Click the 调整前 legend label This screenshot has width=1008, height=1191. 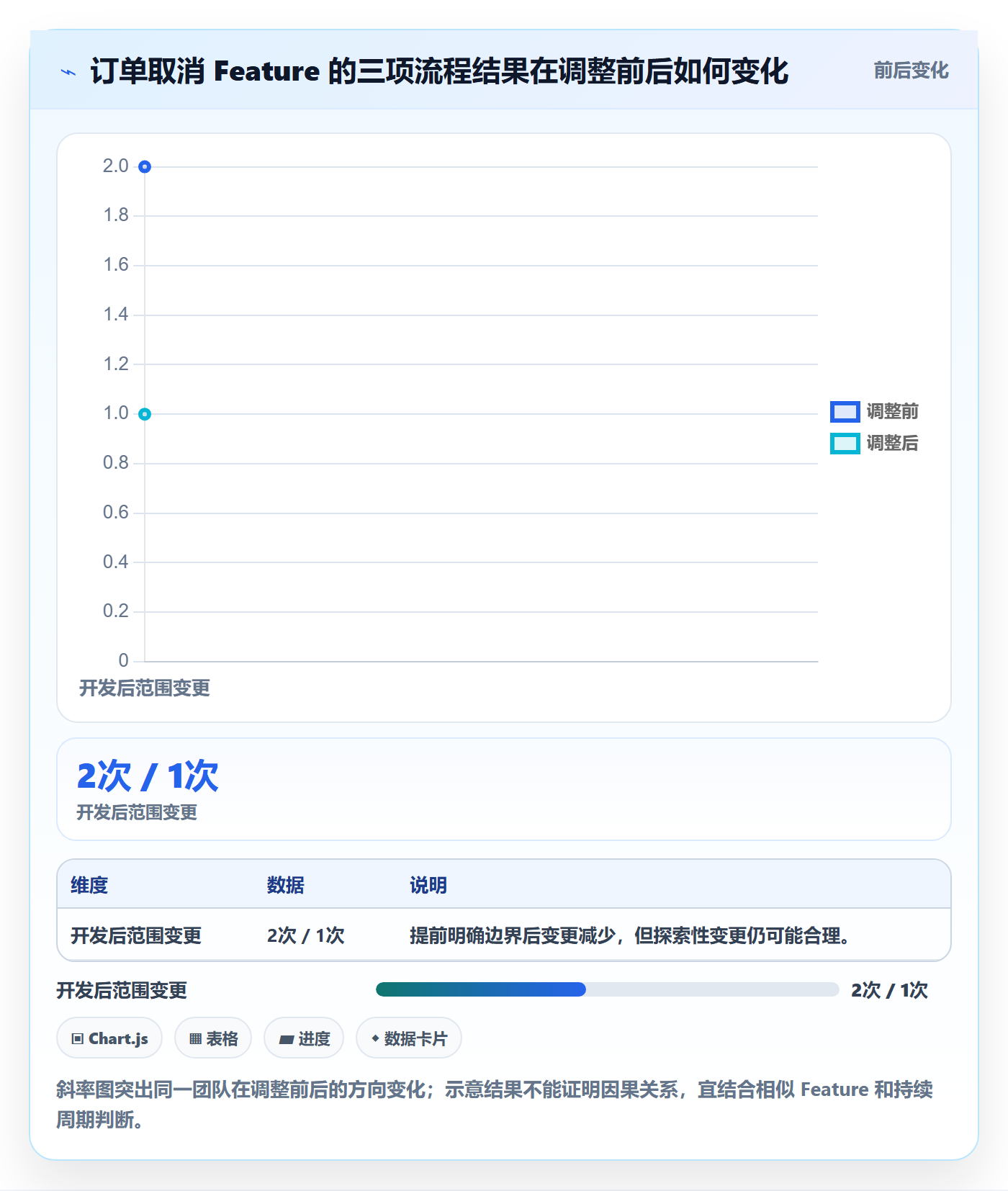coord(892,412)
